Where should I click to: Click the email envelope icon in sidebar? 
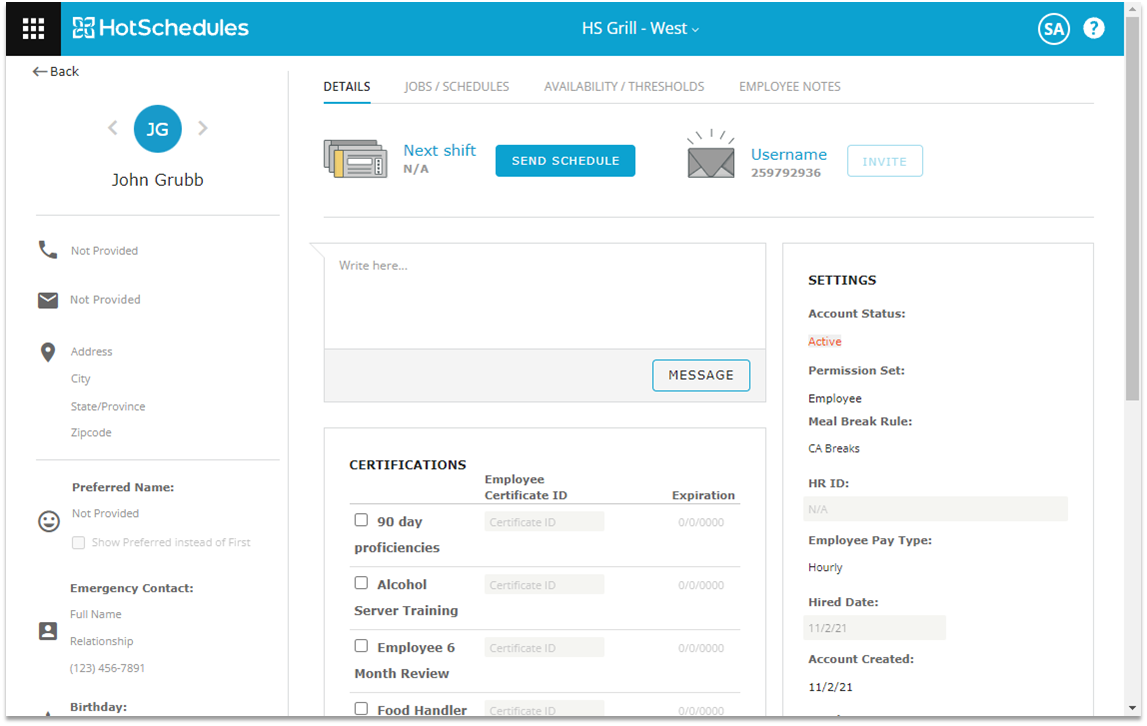point(48,300)
